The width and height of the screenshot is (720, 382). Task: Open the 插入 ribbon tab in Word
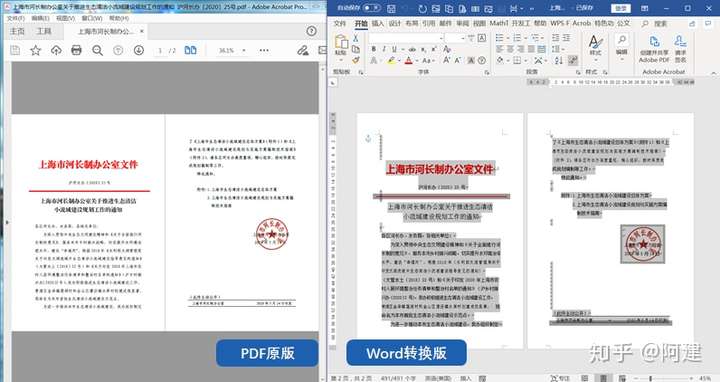(x=378, y=23)
